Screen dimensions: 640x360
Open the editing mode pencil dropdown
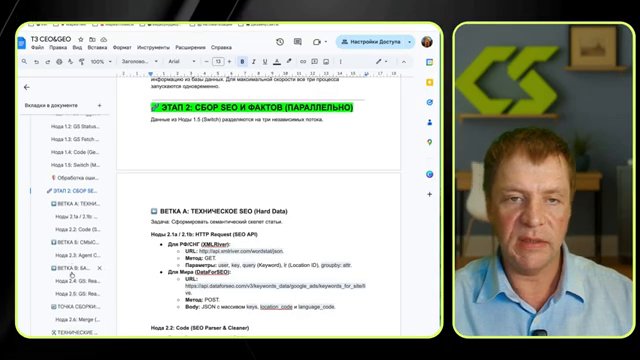[382, 62]
